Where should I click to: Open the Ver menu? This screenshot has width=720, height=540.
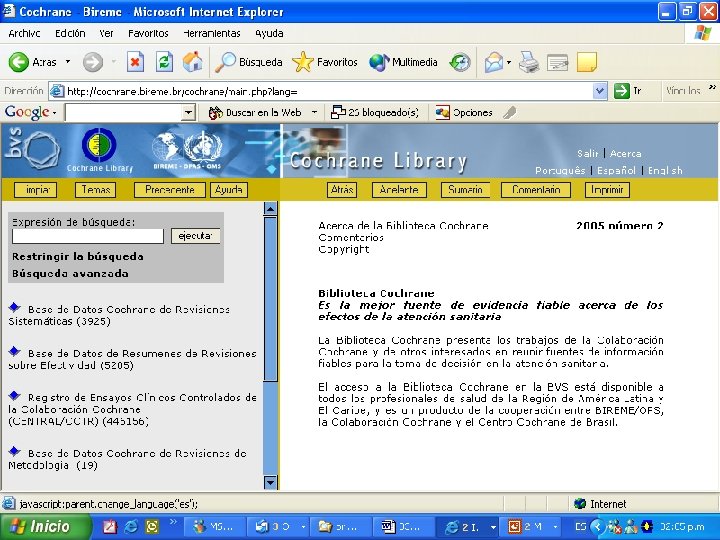[106, 34]
